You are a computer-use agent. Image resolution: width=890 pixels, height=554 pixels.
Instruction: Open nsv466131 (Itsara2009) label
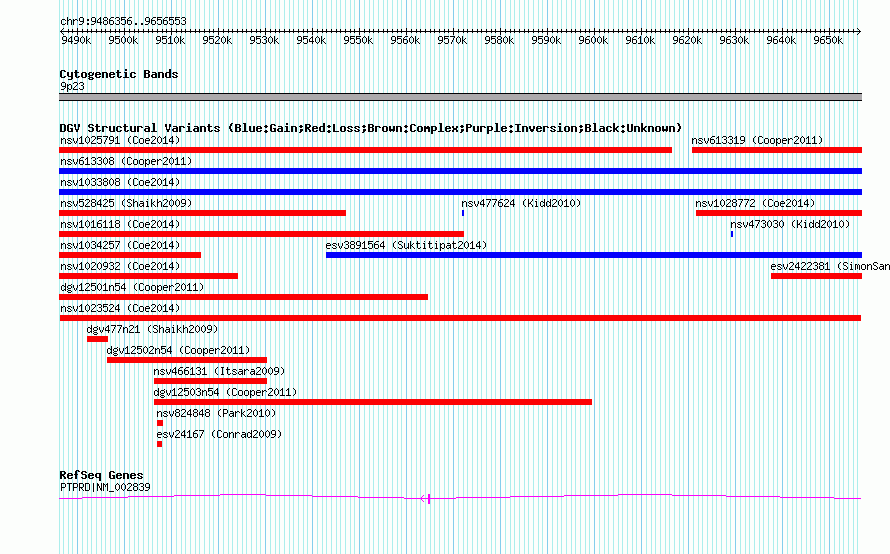[219, 371]
